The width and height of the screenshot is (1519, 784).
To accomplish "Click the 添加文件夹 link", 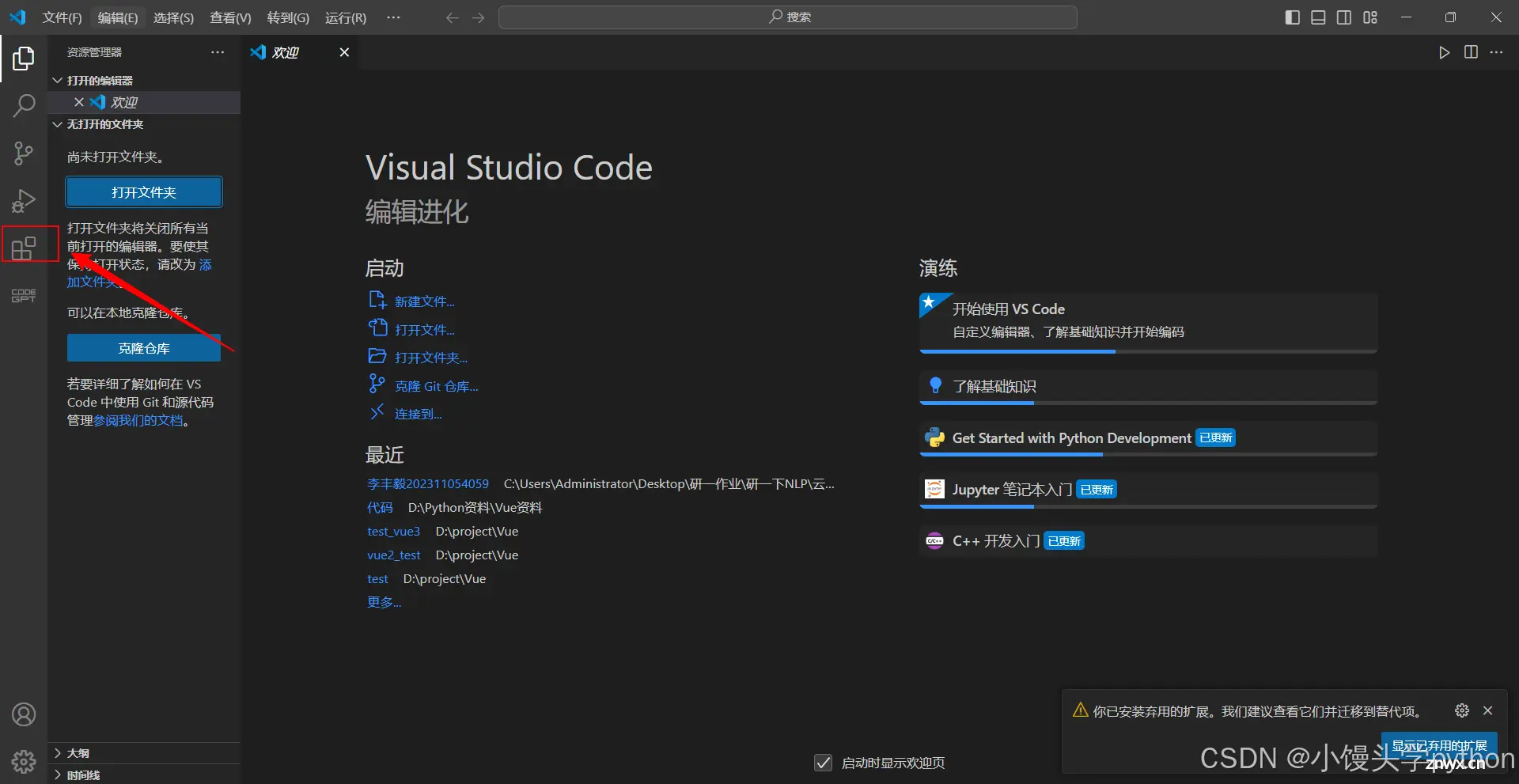I will click(139, 273).
